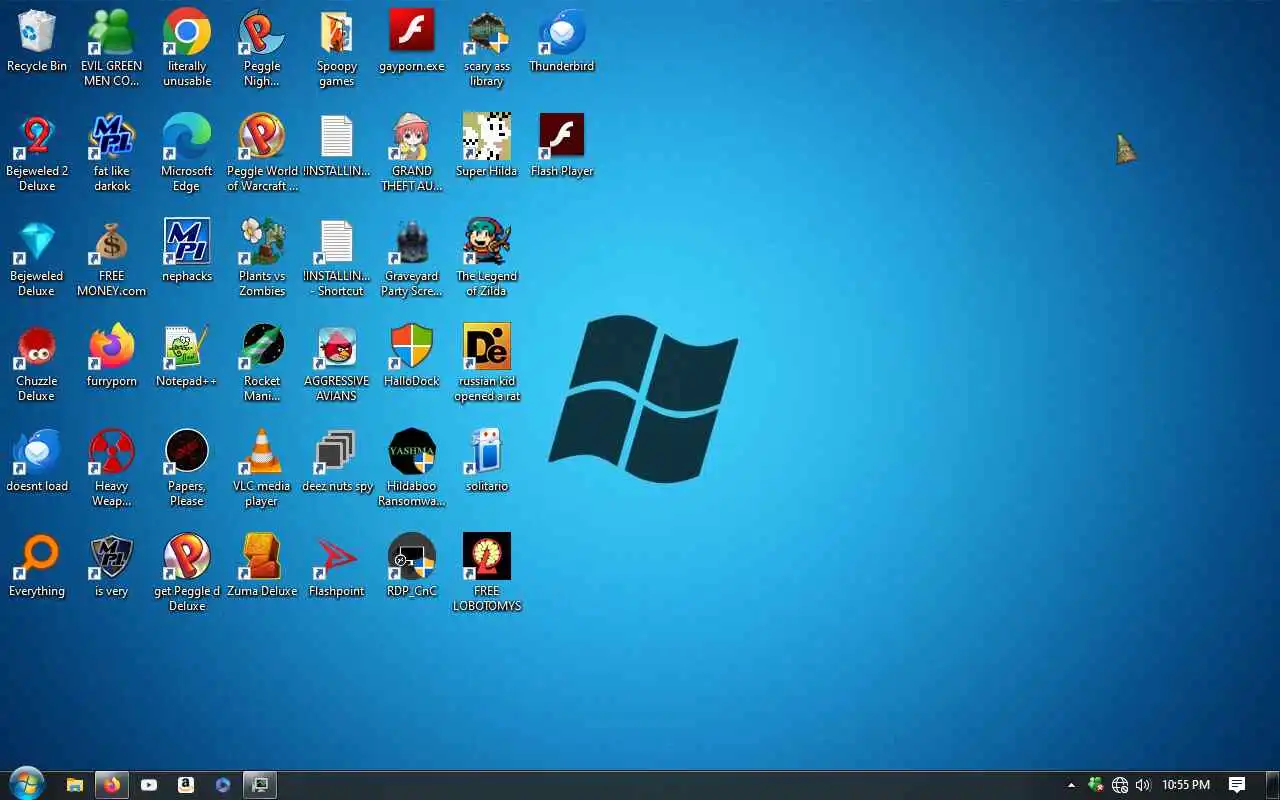Show hidden system tray icons
This screenshot has width=1280, height=800.
(x=1071, y=785)
